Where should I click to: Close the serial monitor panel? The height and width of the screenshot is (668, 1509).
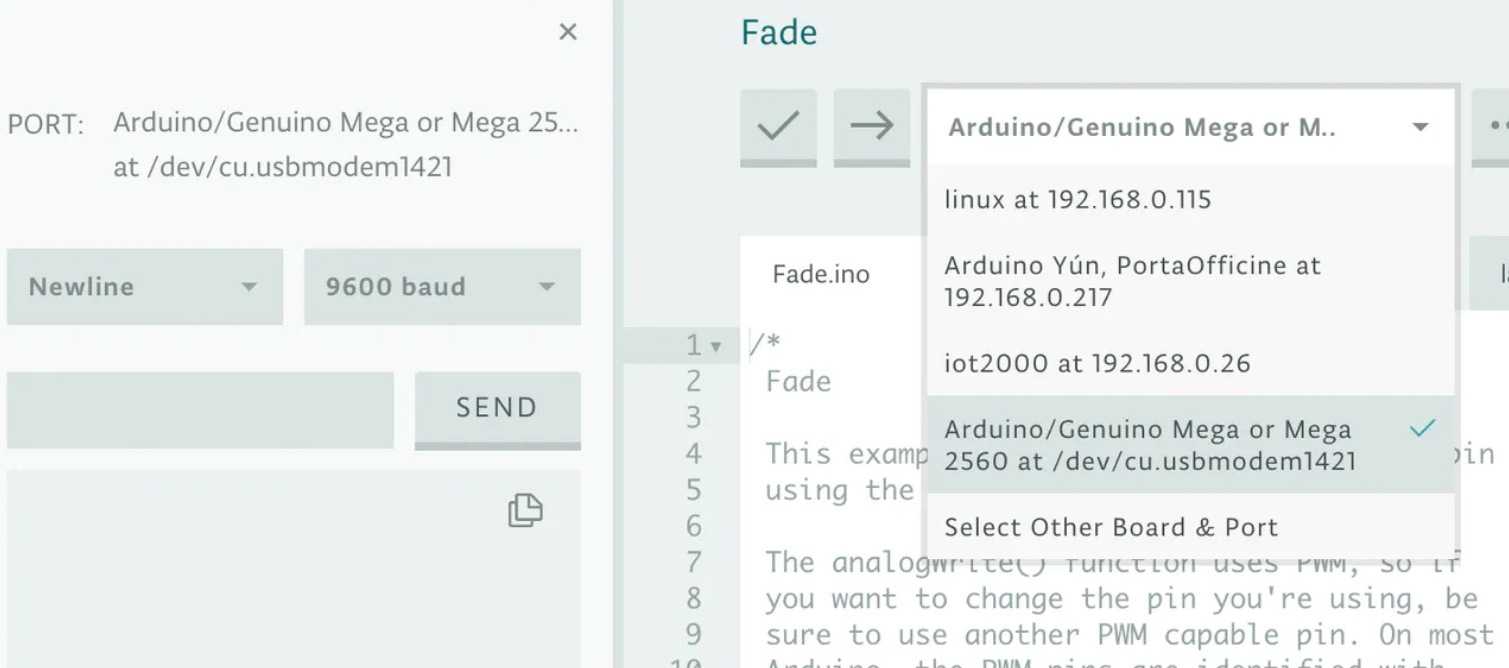(x=568, y=32)
